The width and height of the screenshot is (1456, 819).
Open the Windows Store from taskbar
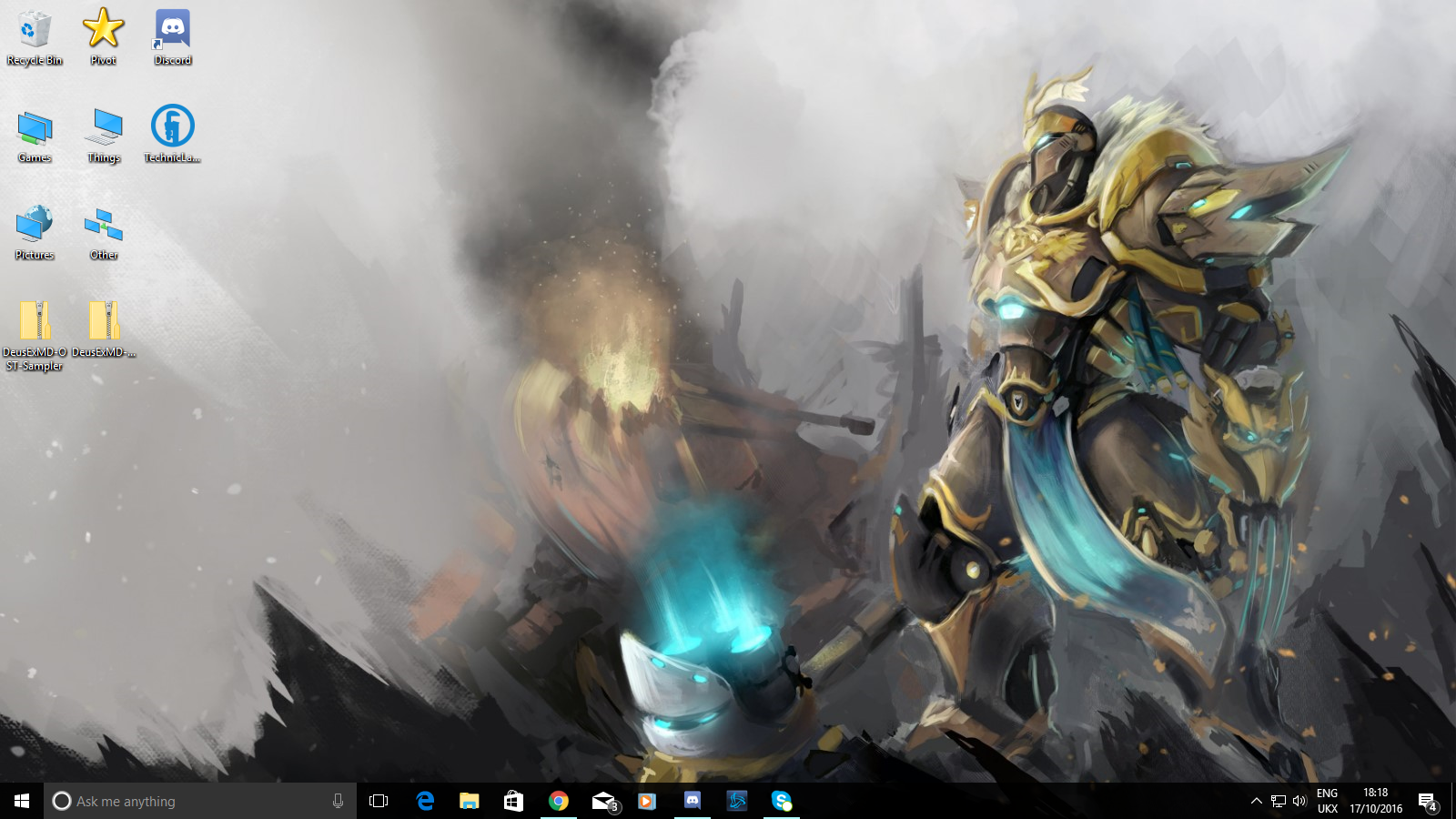tap(514, 801)
